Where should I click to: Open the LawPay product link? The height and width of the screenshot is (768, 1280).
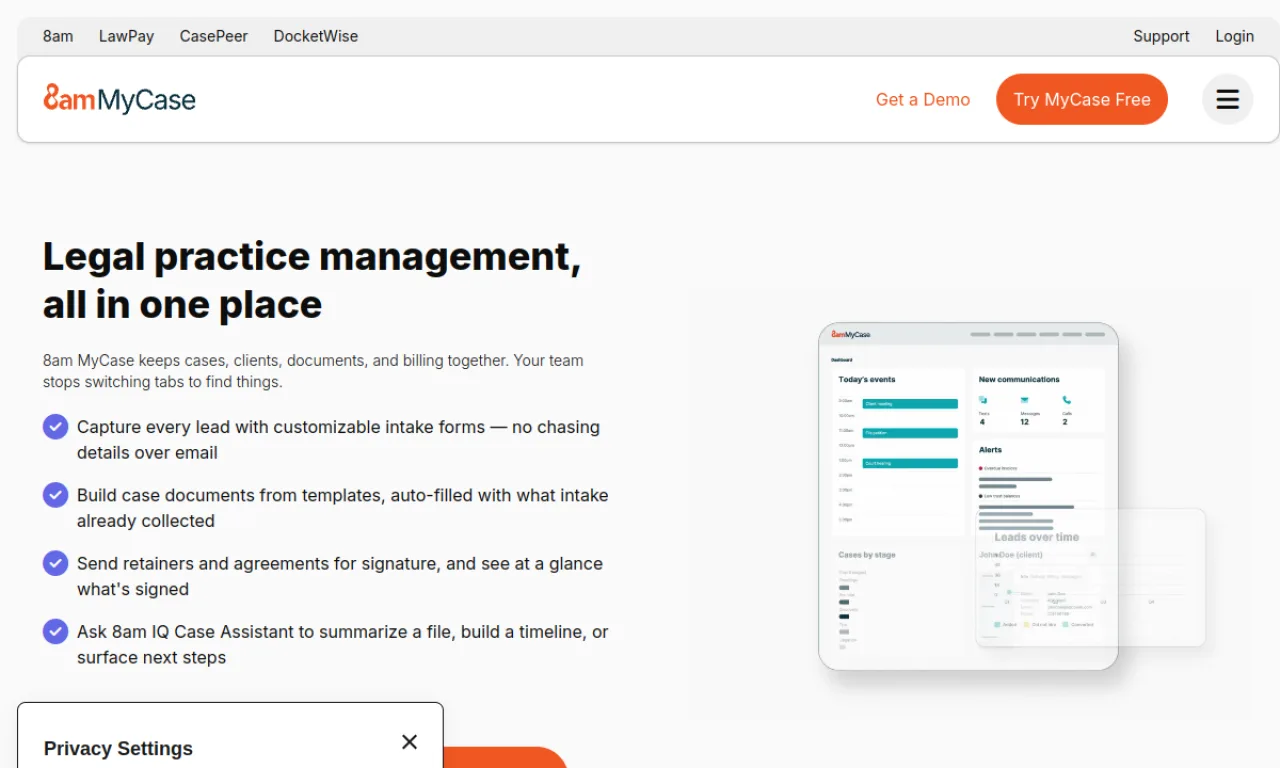click(126, 36)
